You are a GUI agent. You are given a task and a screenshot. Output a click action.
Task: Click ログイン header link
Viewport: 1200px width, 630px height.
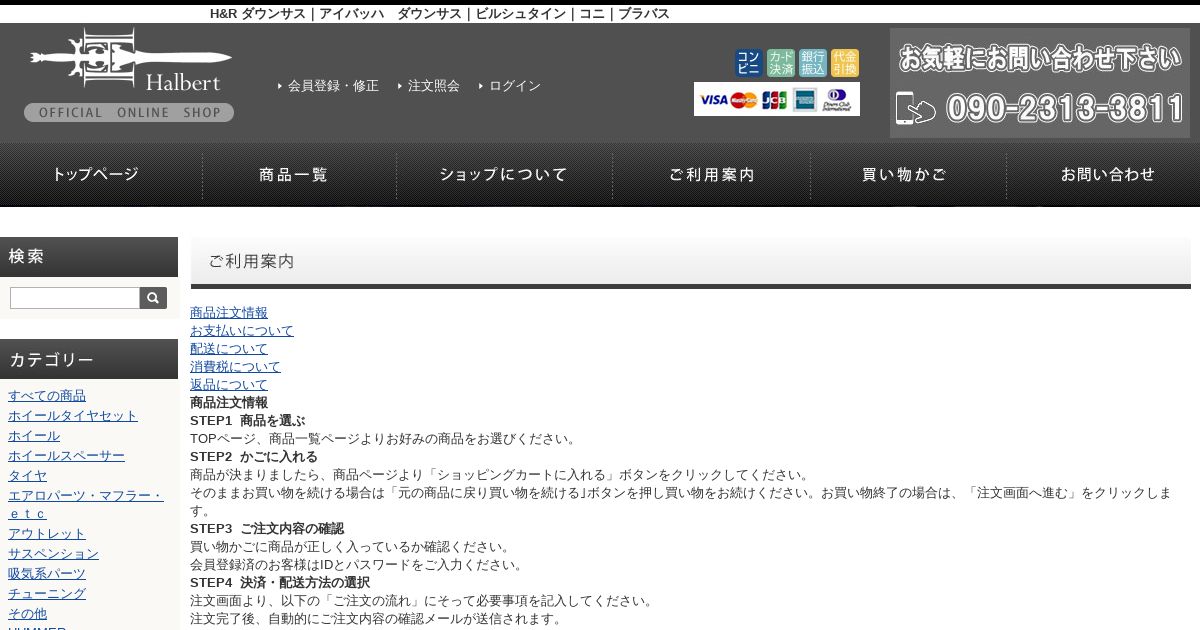point(515,86)
